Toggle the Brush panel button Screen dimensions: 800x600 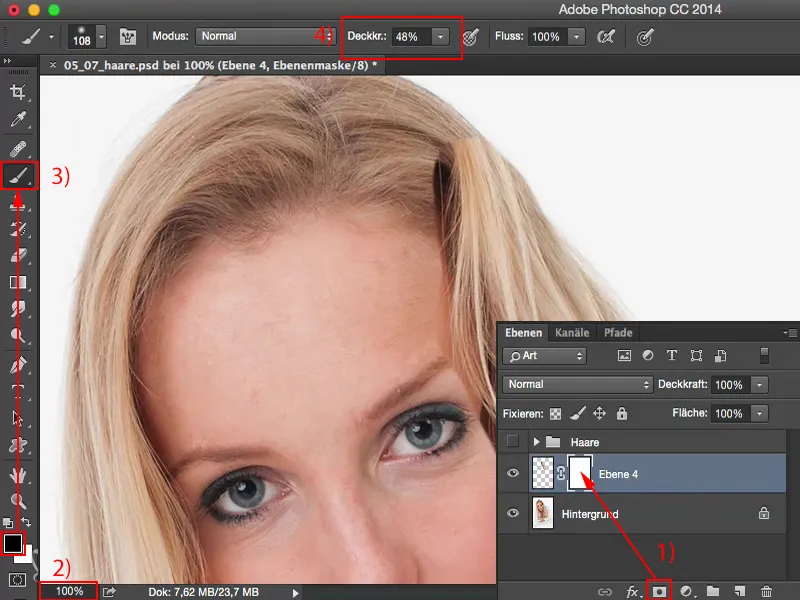[128, 36]
